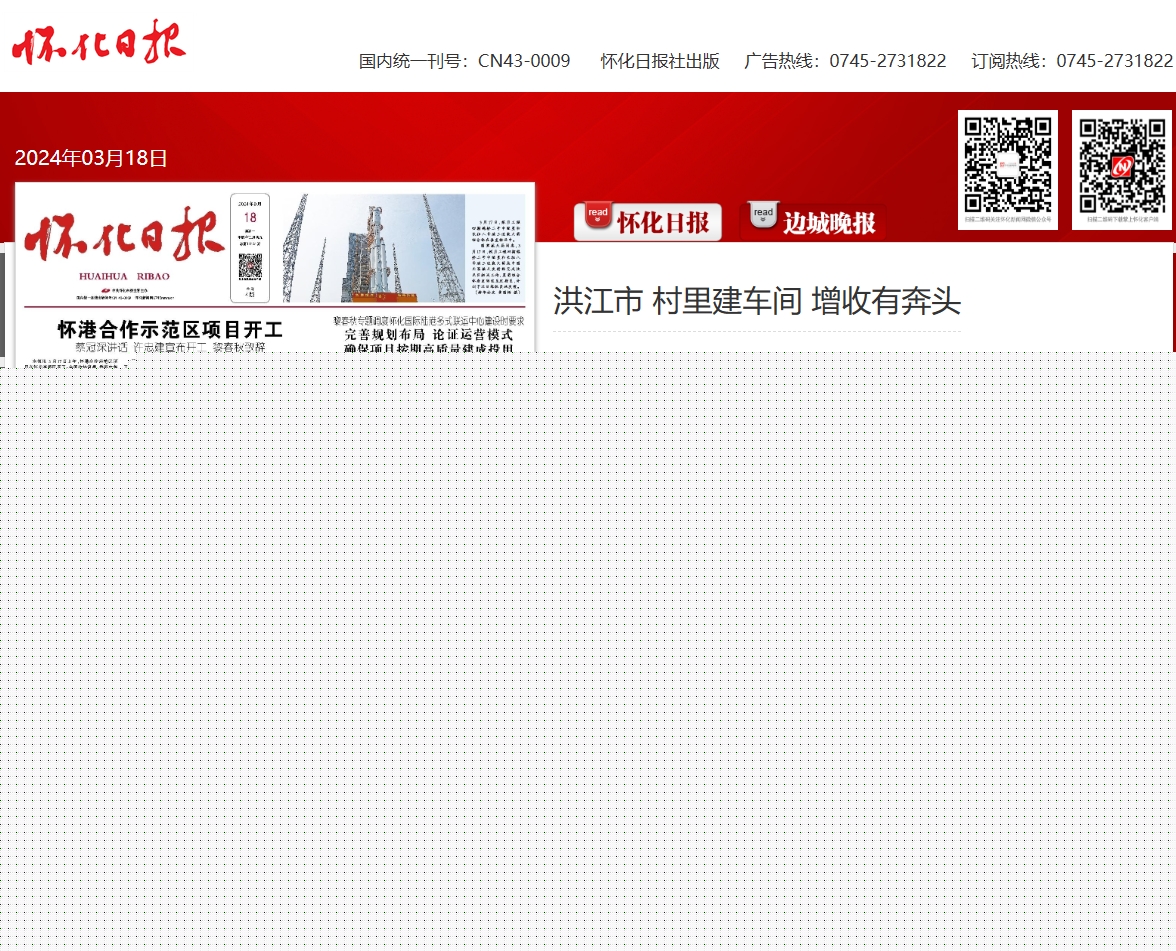Click article title 洪江市 村里建车间 增收有奔头
The height and width of the screenshot is (951, 1176).
tap(757, 302)
